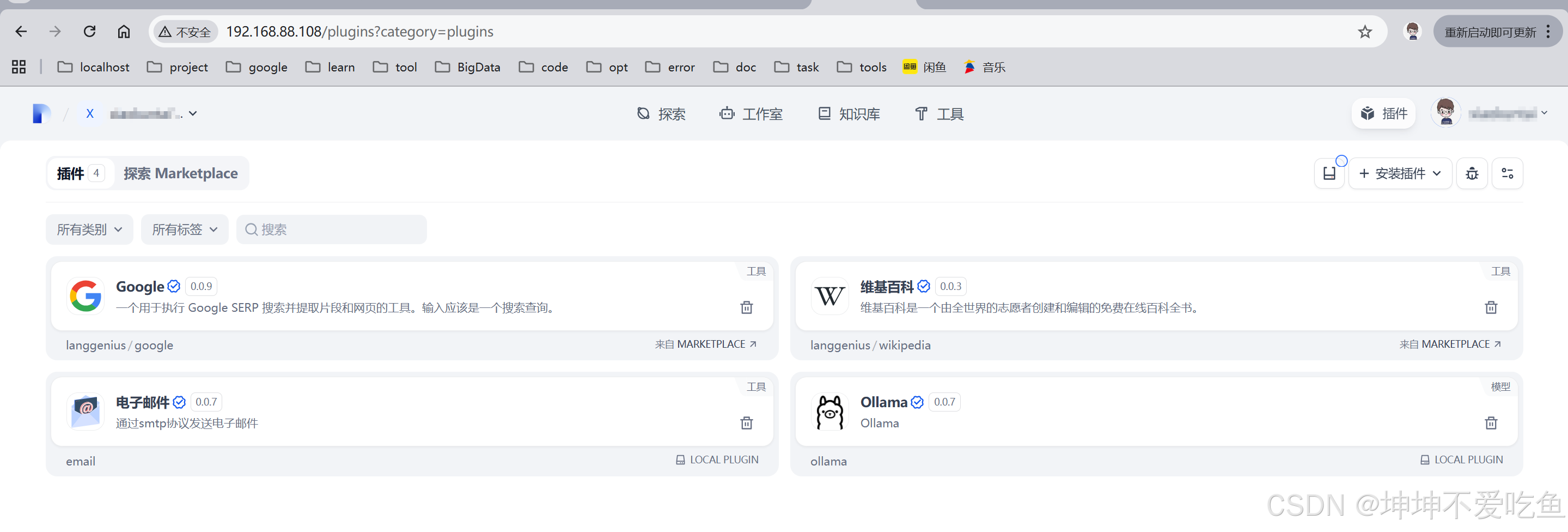
Task: Open the 所有标签 filter dropdown
Action: 185,229
